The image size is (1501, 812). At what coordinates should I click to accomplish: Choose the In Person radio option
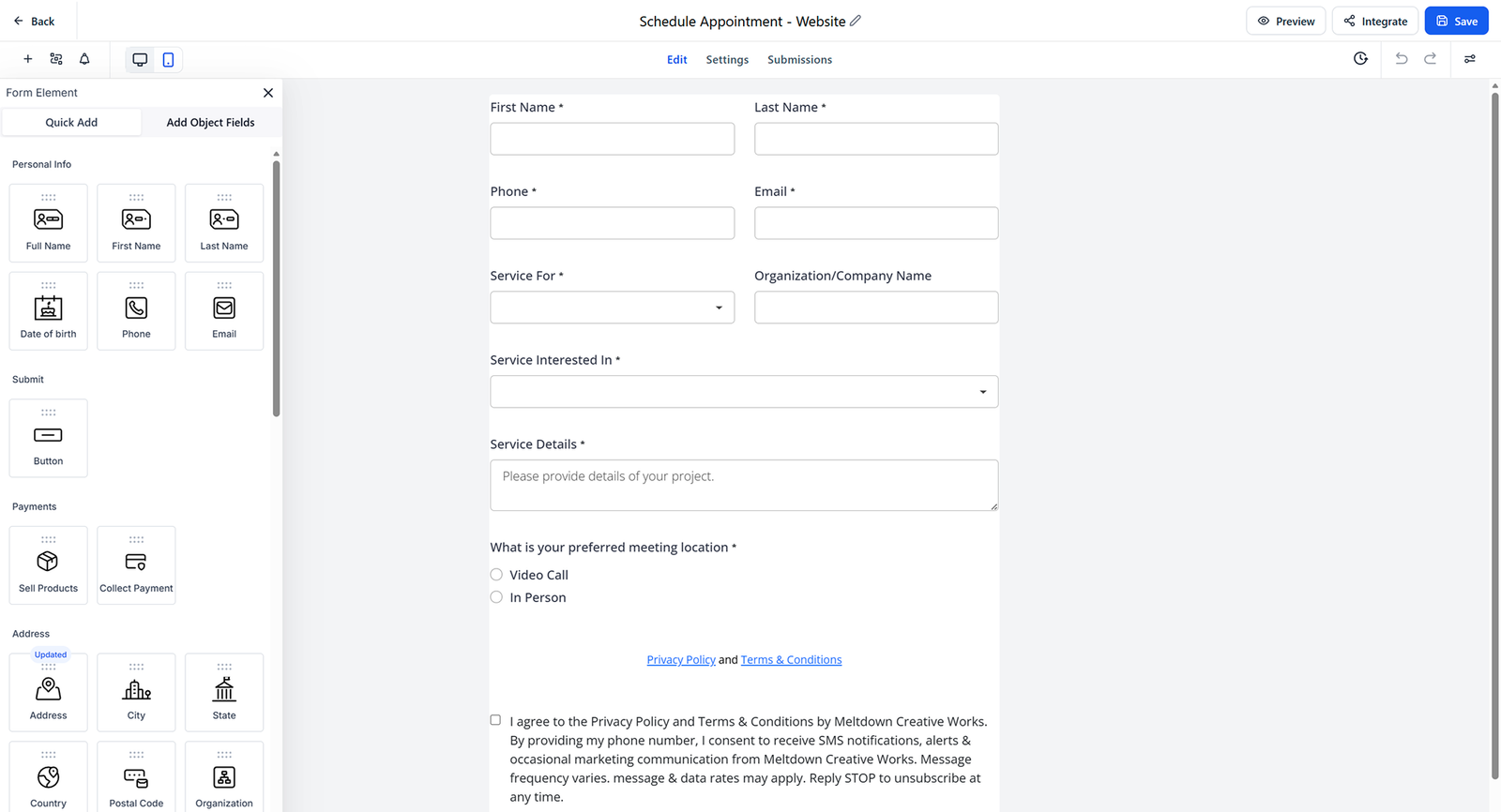(x=496, y=597)
